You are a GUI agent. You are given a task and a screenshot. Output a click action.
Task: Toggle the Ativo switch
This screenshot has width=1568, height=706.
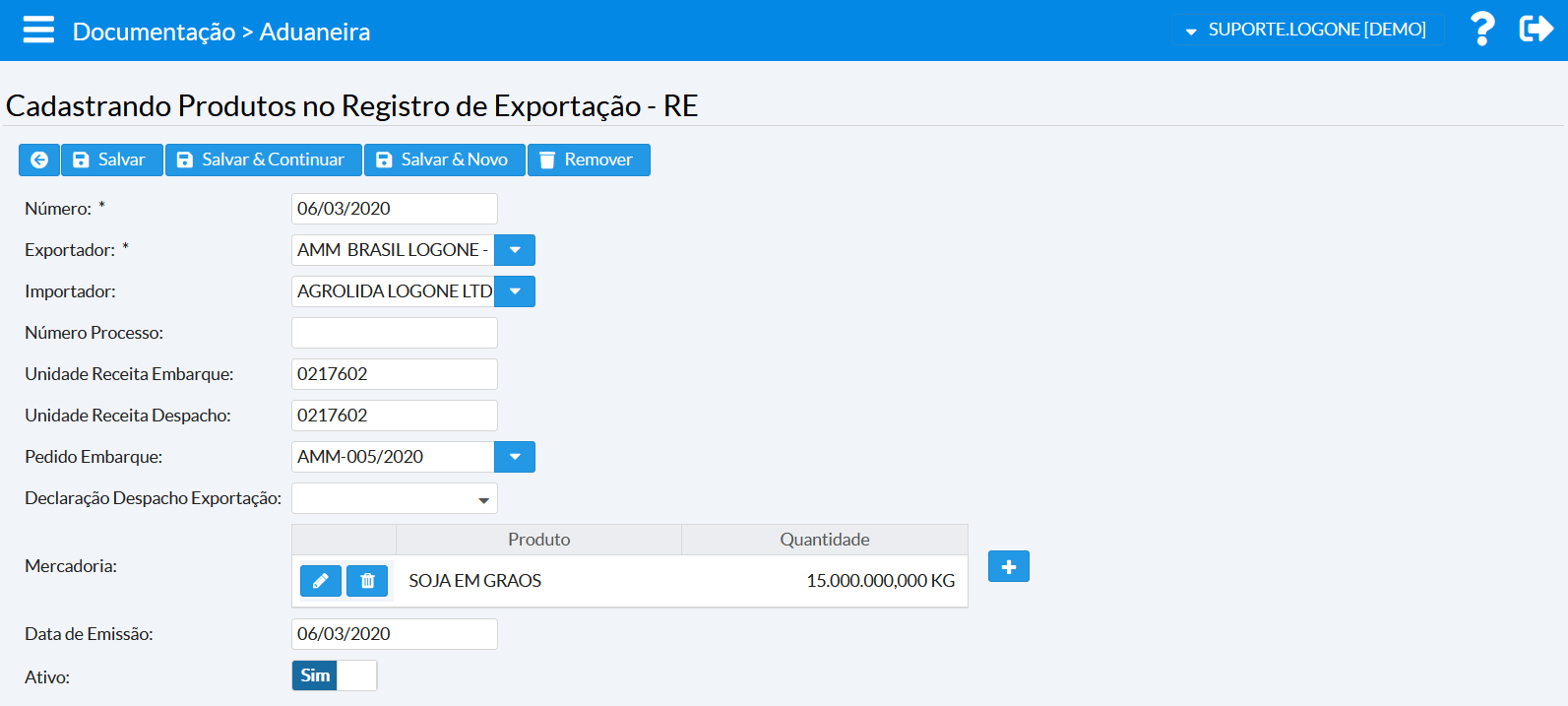pyautogui.click(x=335, y=675)
